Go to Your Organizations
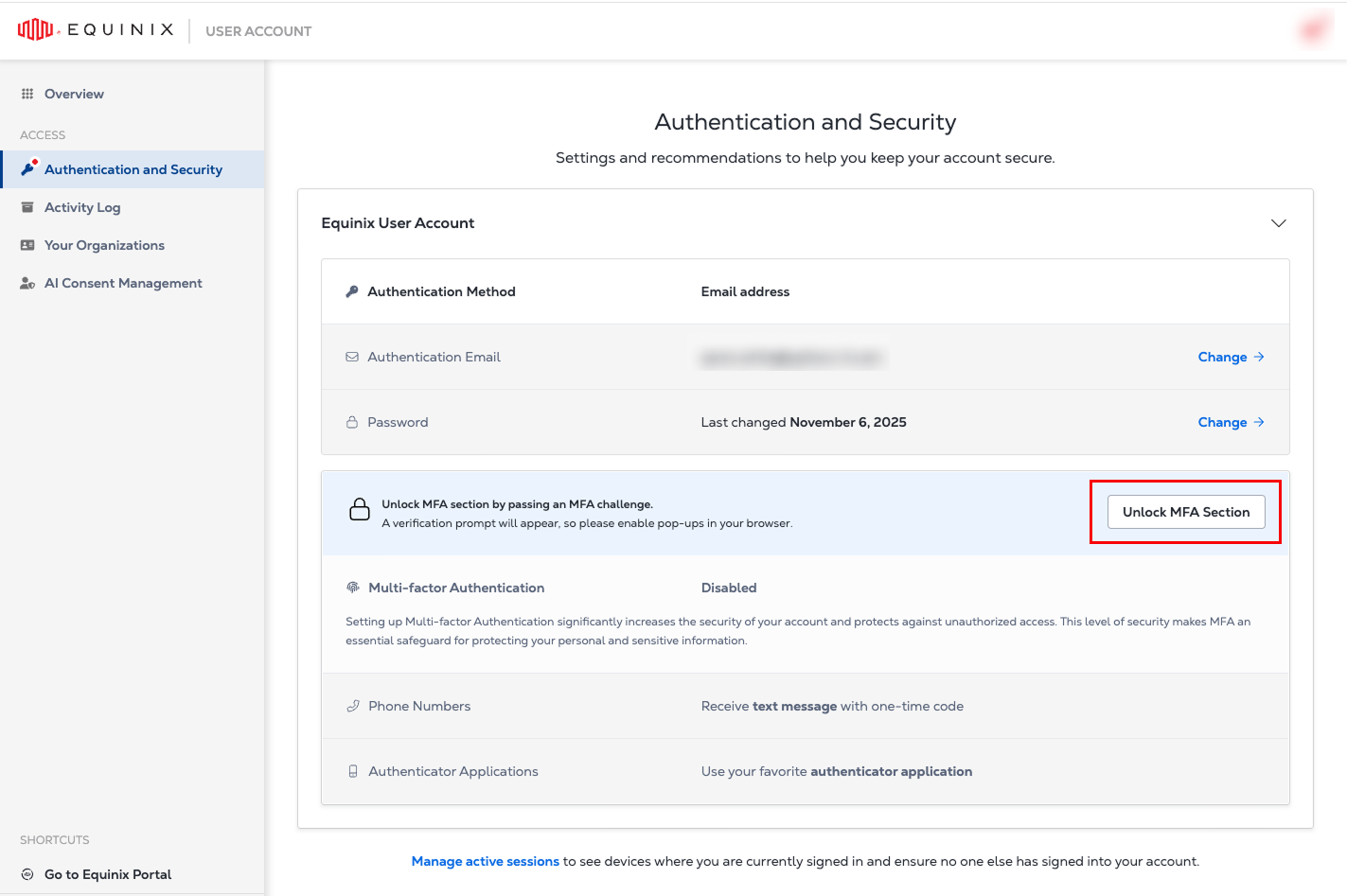This screenshot has height=896, width=1347. [133, 245]
